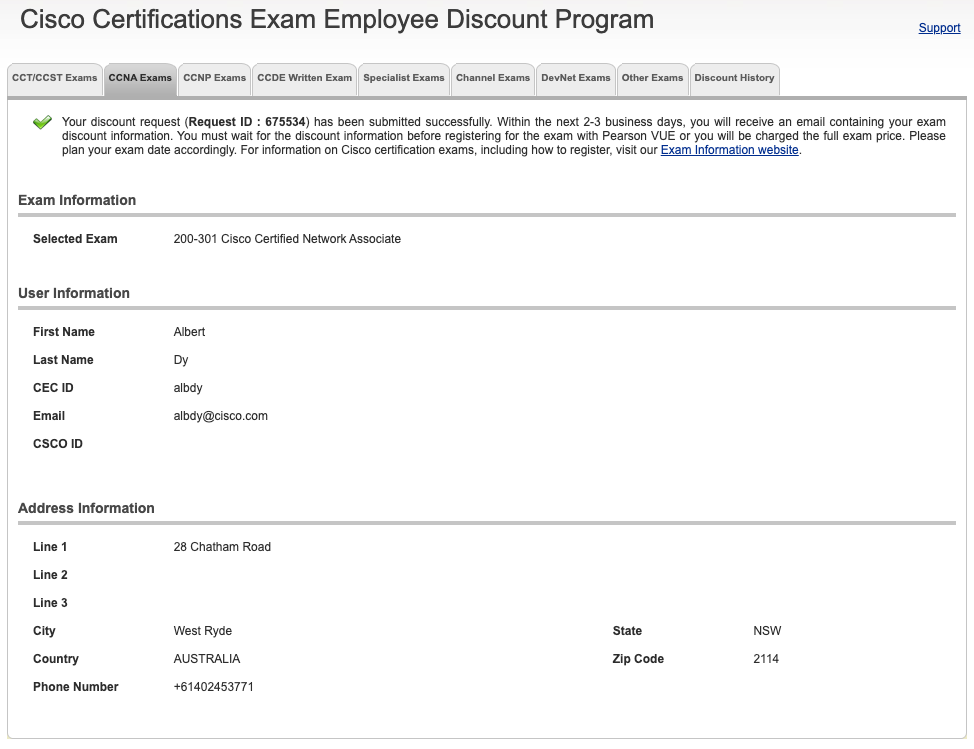Click the page title heading text

(x=337, y=19)
